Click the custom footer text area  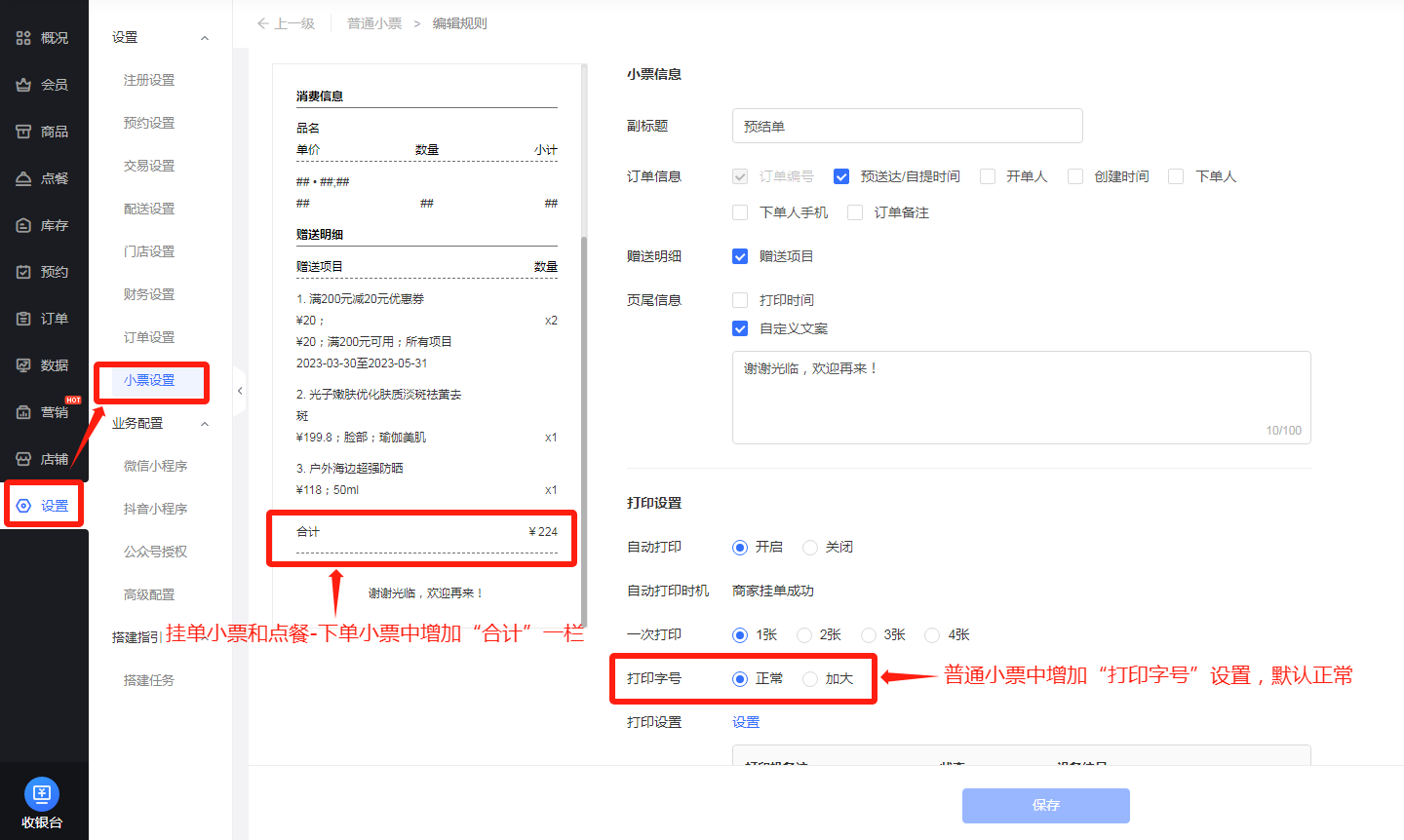[1021, 398]
